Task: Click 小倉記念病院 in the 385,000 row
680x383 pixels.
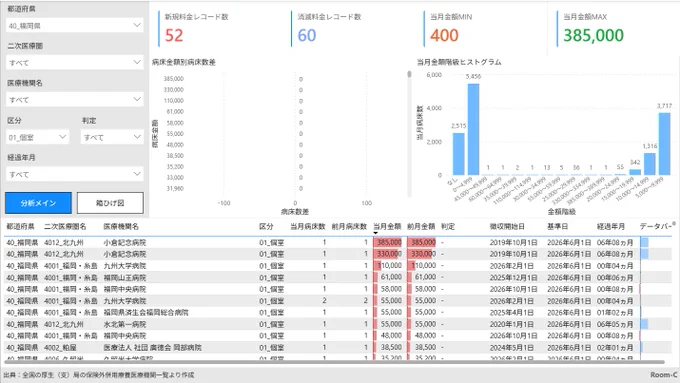Action: pos(124,242)
